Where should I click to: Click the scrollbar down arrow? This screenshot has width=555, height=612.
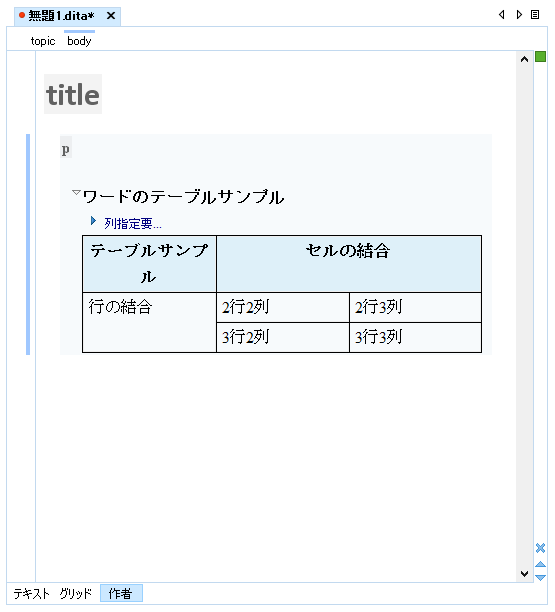tap(525, 573)
